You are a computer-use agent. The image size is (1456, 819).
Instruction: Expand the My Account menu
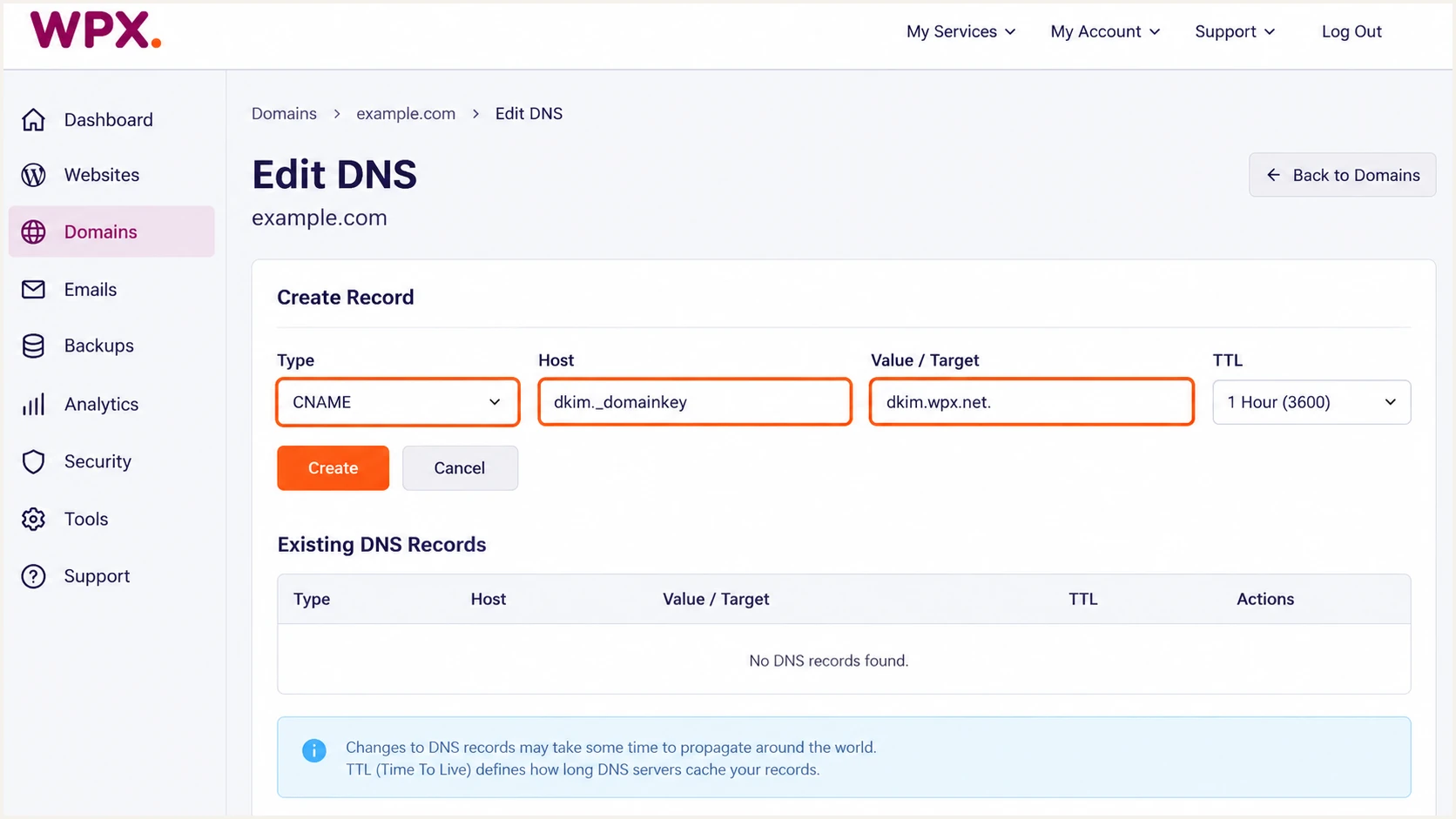click(1105, 31)
